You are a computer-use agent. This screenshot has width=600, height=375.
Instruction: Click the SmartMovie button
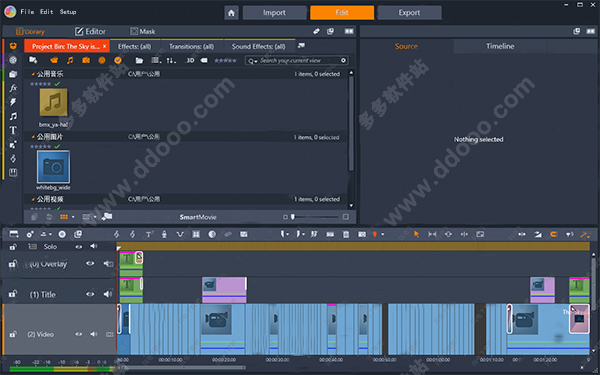pyautogui.click(x=198, y=217)
